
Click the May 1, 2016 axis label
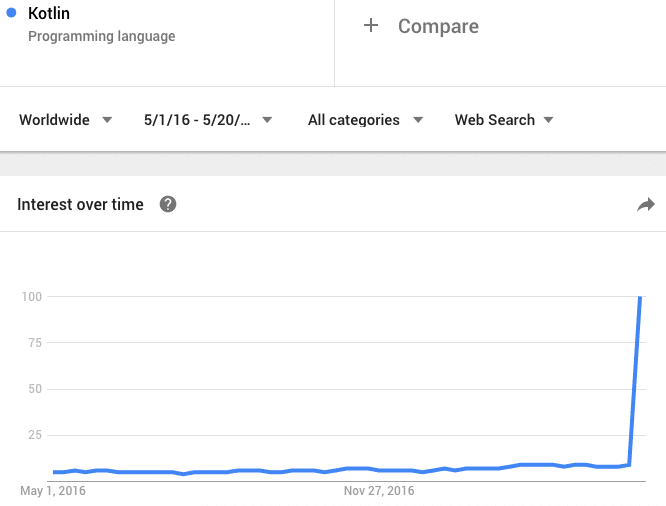click(52, 491)
